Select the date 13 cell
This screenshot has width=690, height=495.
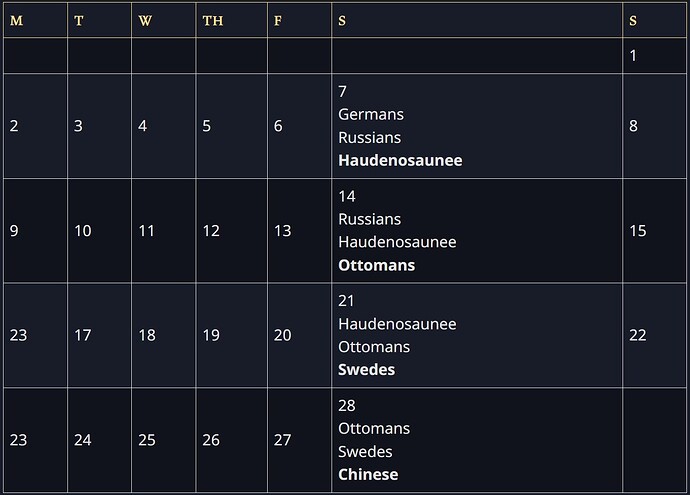coord(283,231)
